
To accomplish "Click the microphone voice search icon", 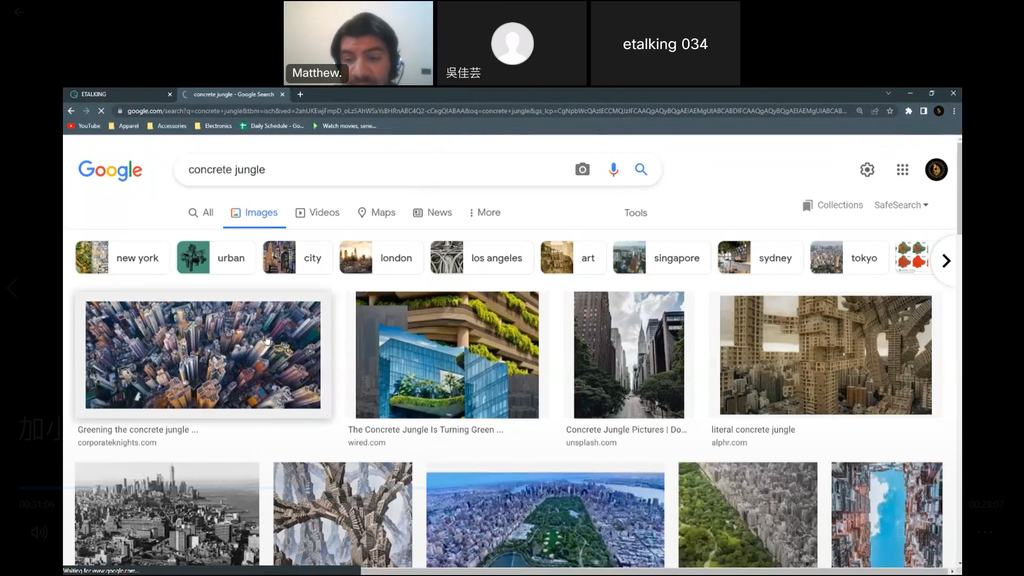I will click(613, 170).
